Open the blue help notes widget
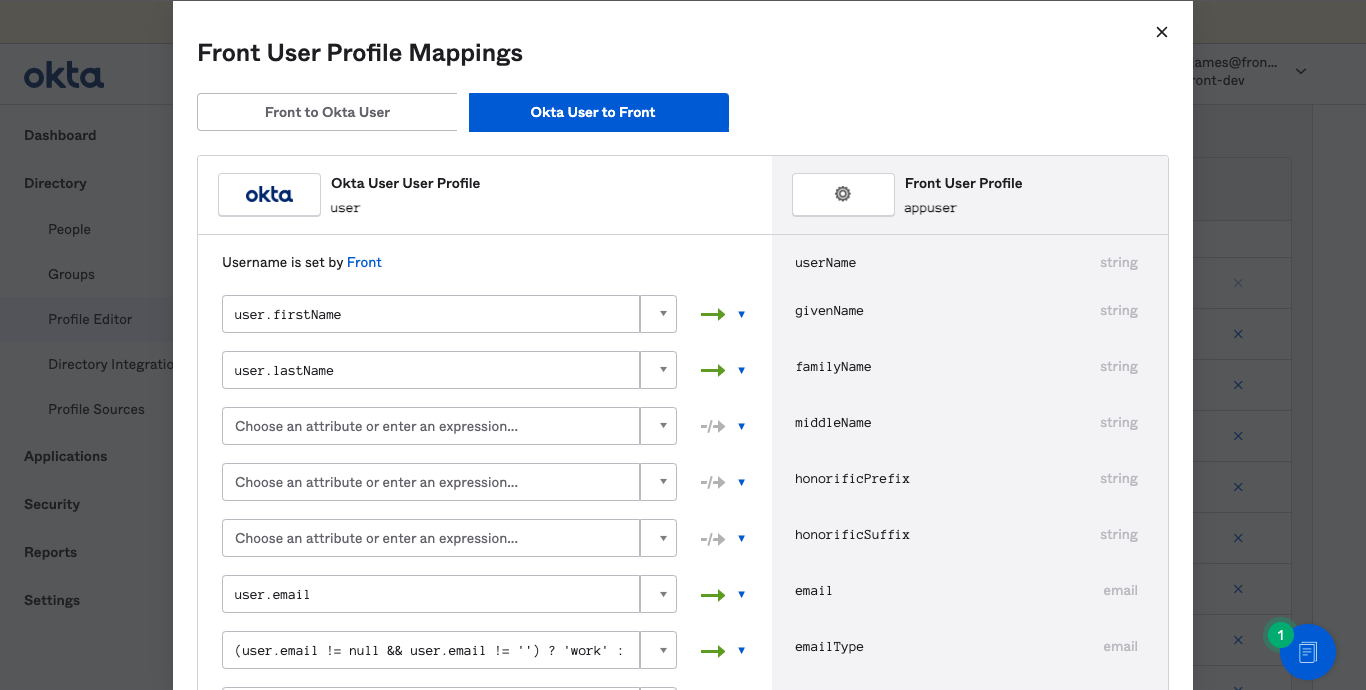 [x=1307, y=652]
